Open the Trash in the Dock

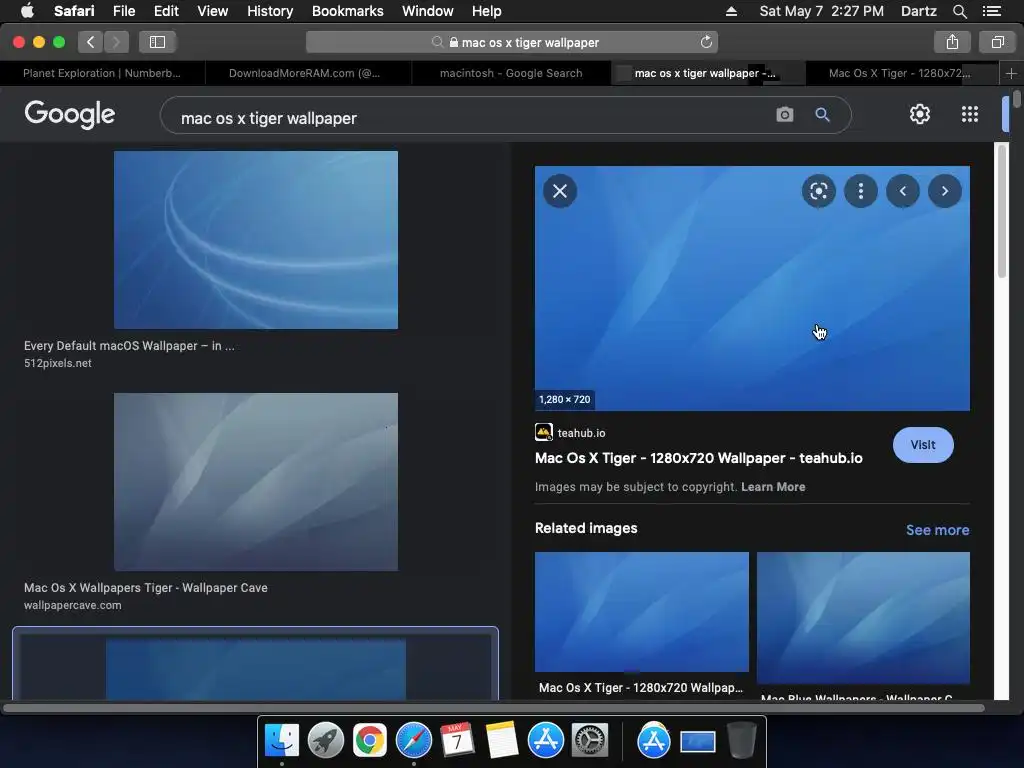pos(741,740)
